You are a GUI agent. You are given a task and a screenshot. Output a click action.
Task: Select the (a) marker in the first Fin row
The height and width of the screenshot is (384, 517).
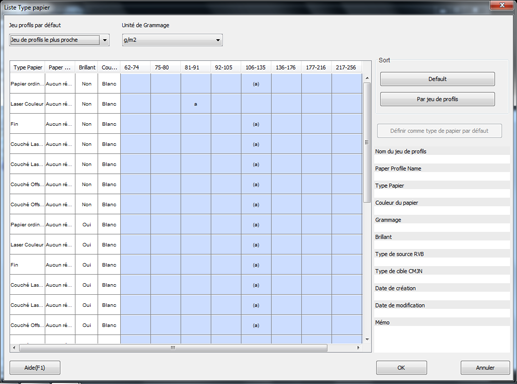pyautogui.click(x=256, y=124)
